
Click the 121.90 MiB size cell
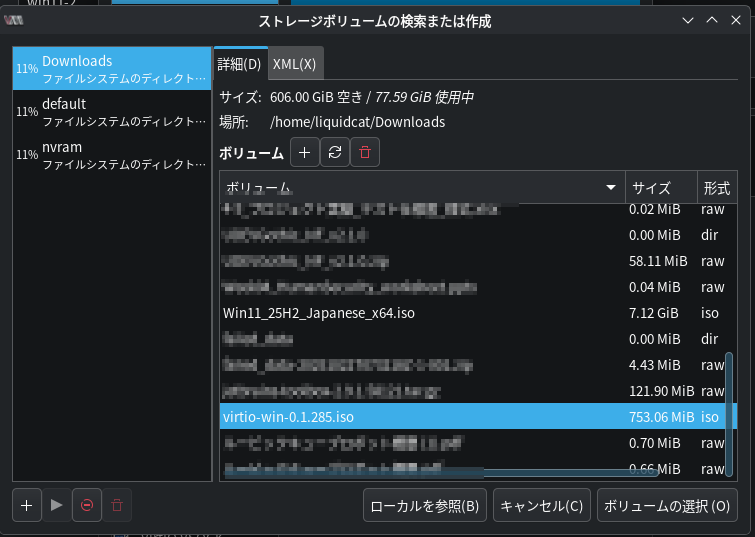[661, 391]
